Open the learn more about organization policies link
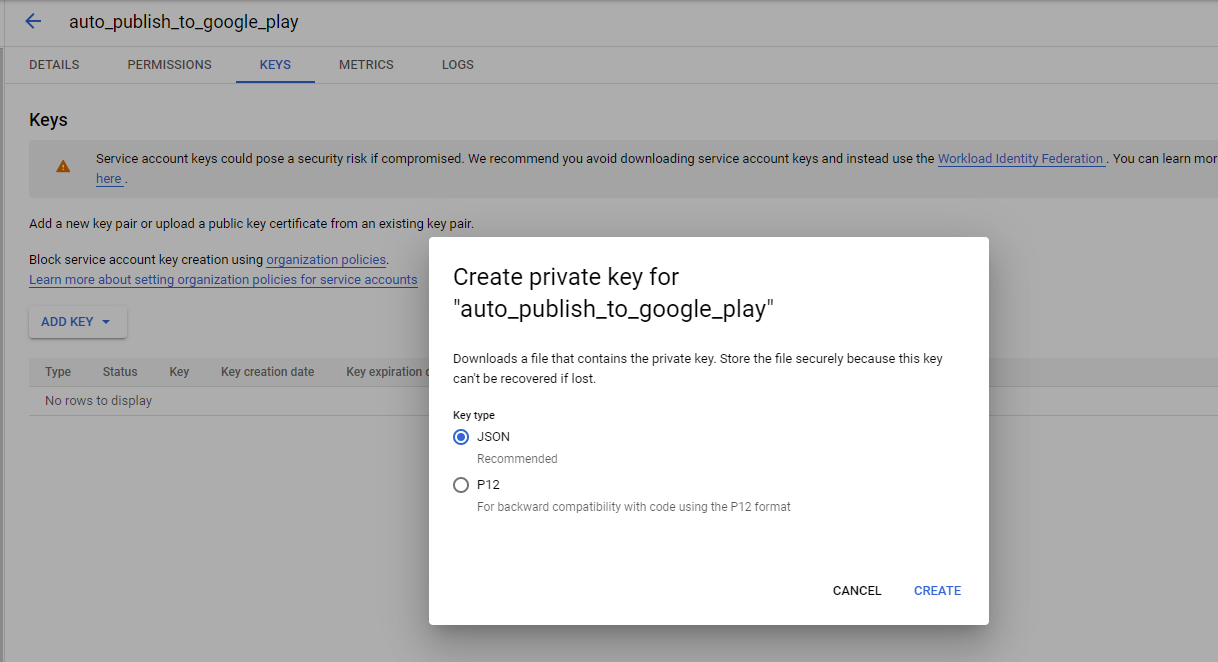Screen dimensions: 1218x662 click(223, 280)
